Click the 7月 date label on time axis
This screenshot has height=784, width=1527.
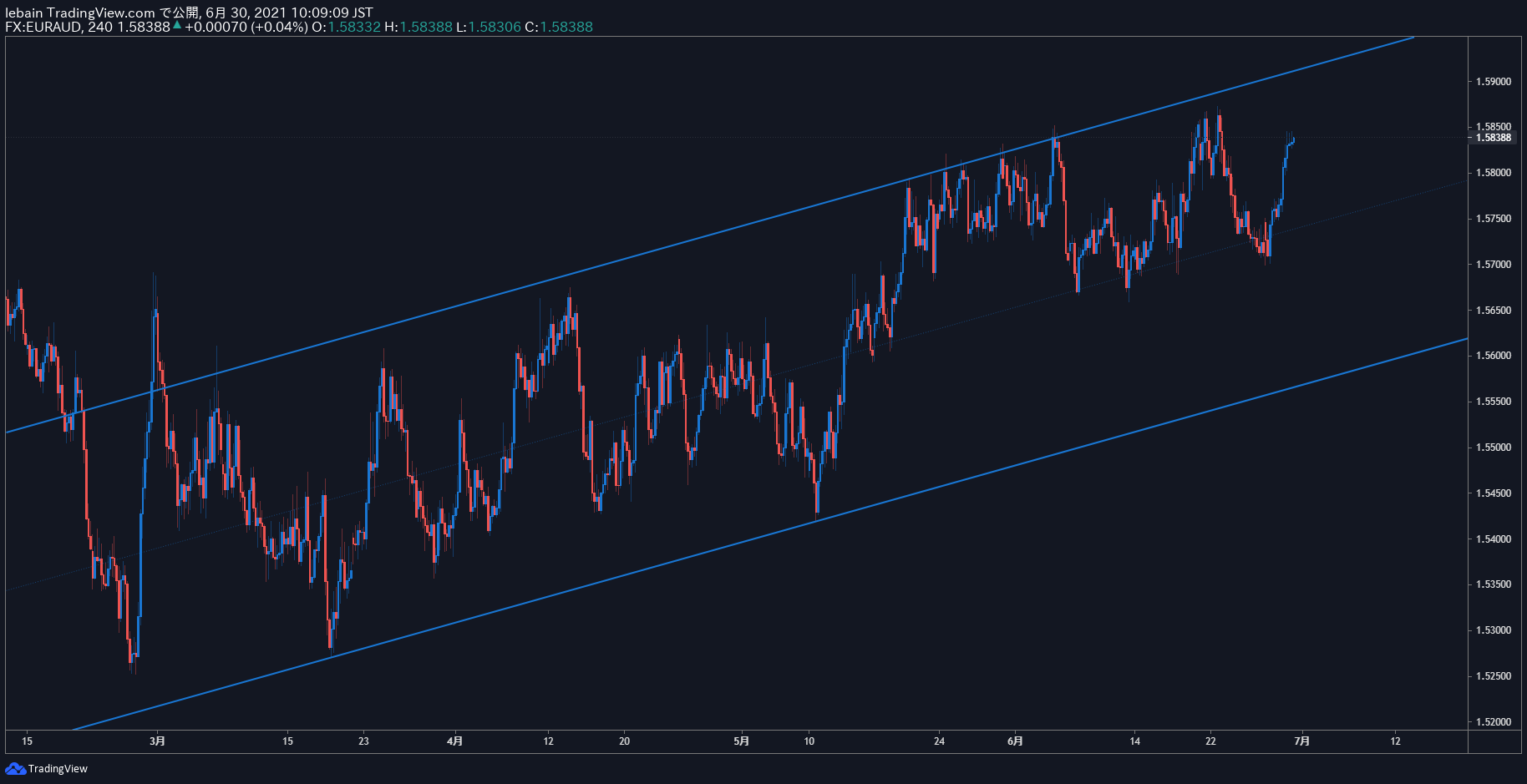pos(1301,741)
